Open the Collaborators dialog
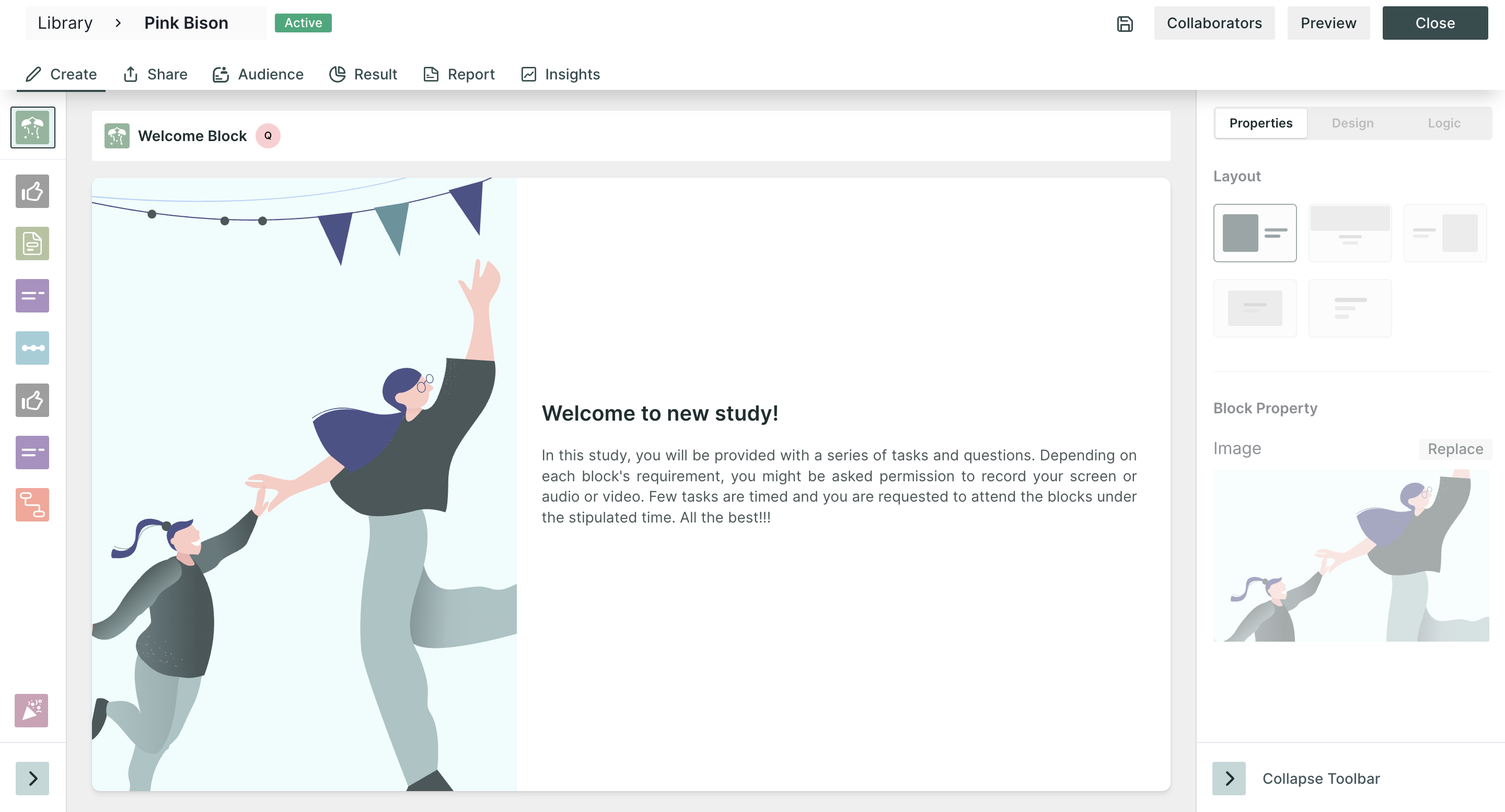The image size is (1505, 812). tap(1214, 24)
